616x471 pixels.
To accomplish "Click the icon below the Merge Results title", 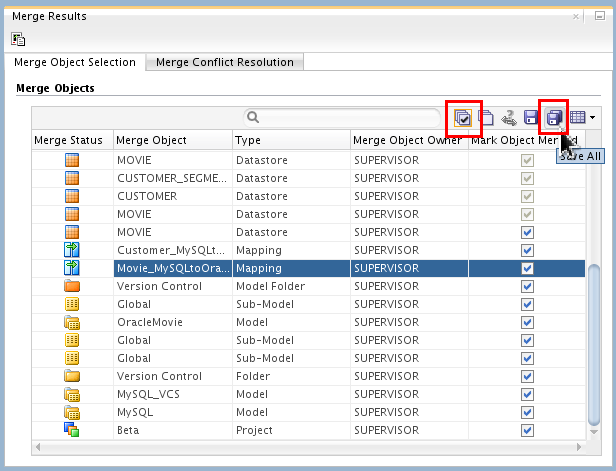I will click(x=18, y=39).
